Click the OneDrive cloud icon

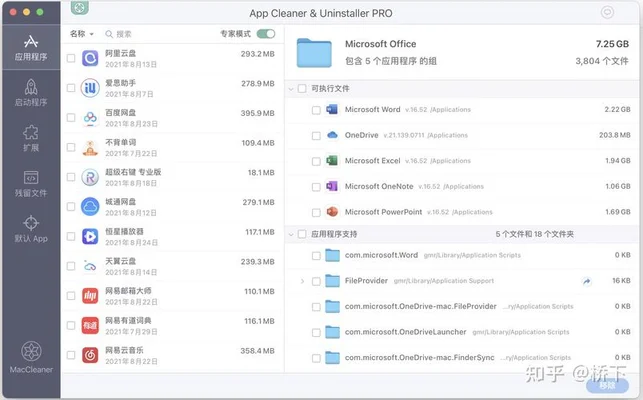[x=332, y=135]
